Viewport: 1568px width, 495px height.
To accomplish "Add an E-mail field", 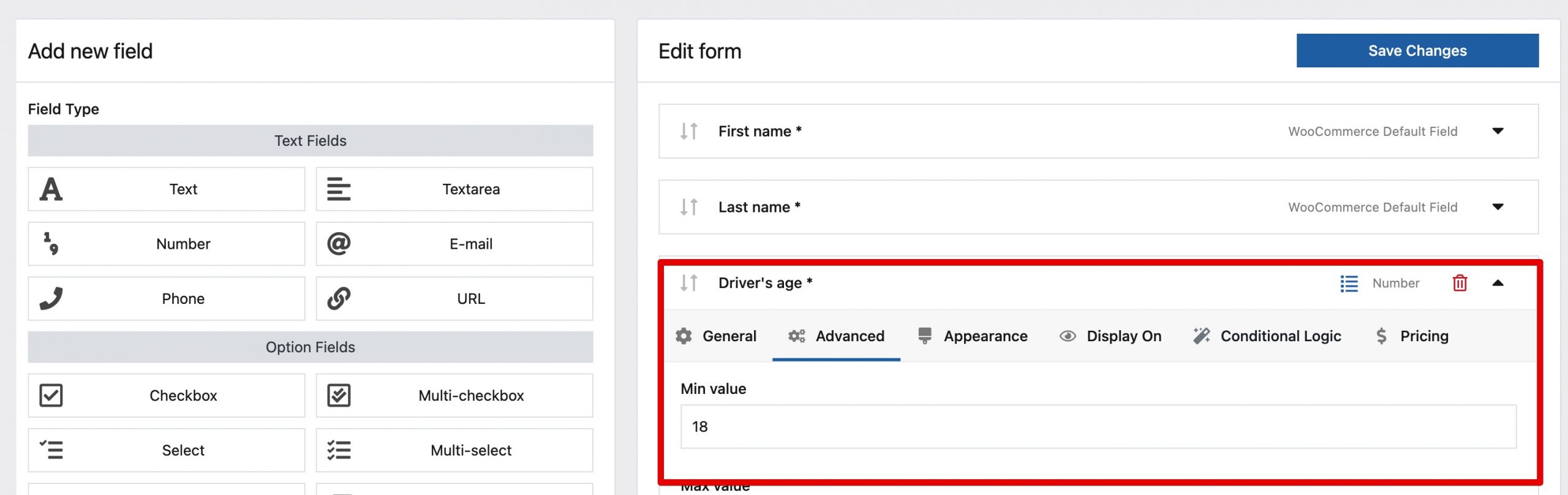I will (x=454, y=244).
